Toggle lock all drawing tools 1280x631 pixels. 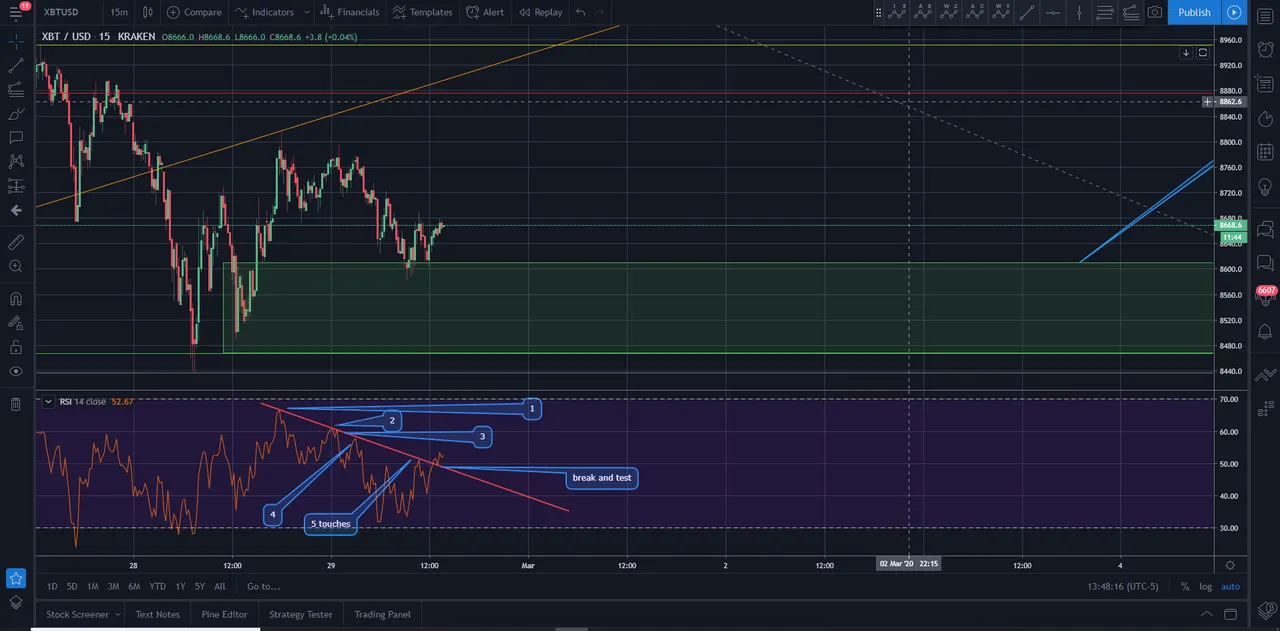pos(16,347)
